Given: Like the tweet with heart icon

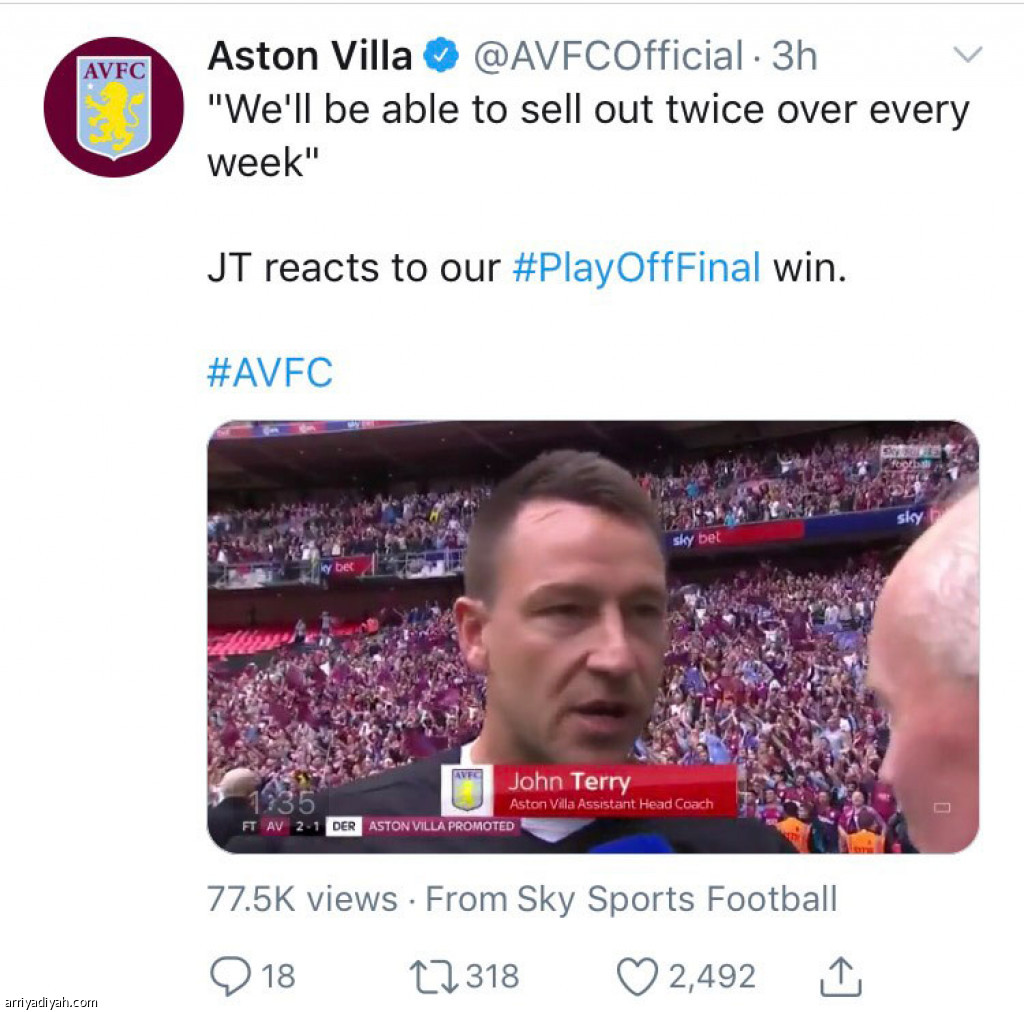Looking at the screenshot, I should click(x=637, y=977).
